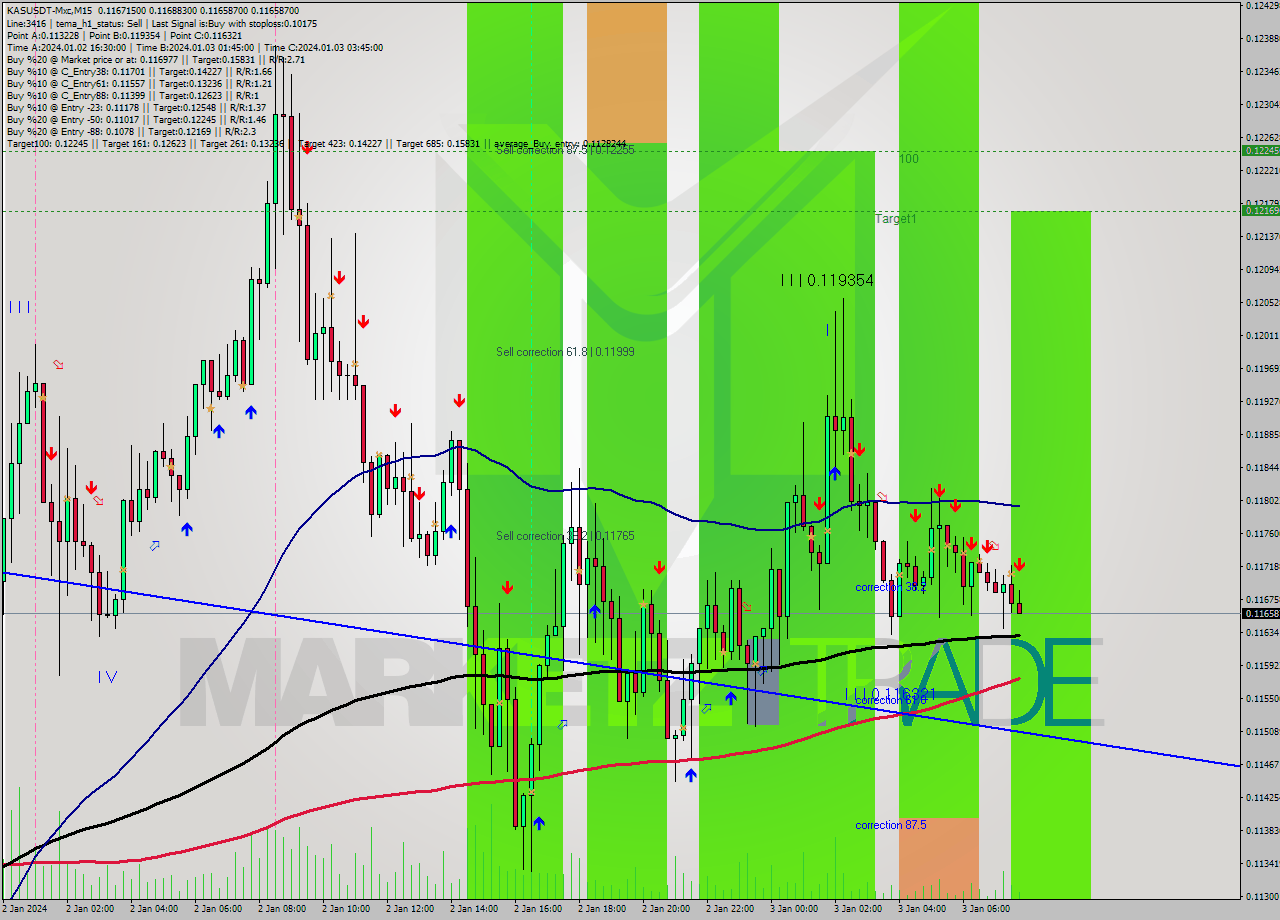Click the blue 'correction 87.5' label

[890, 825]
